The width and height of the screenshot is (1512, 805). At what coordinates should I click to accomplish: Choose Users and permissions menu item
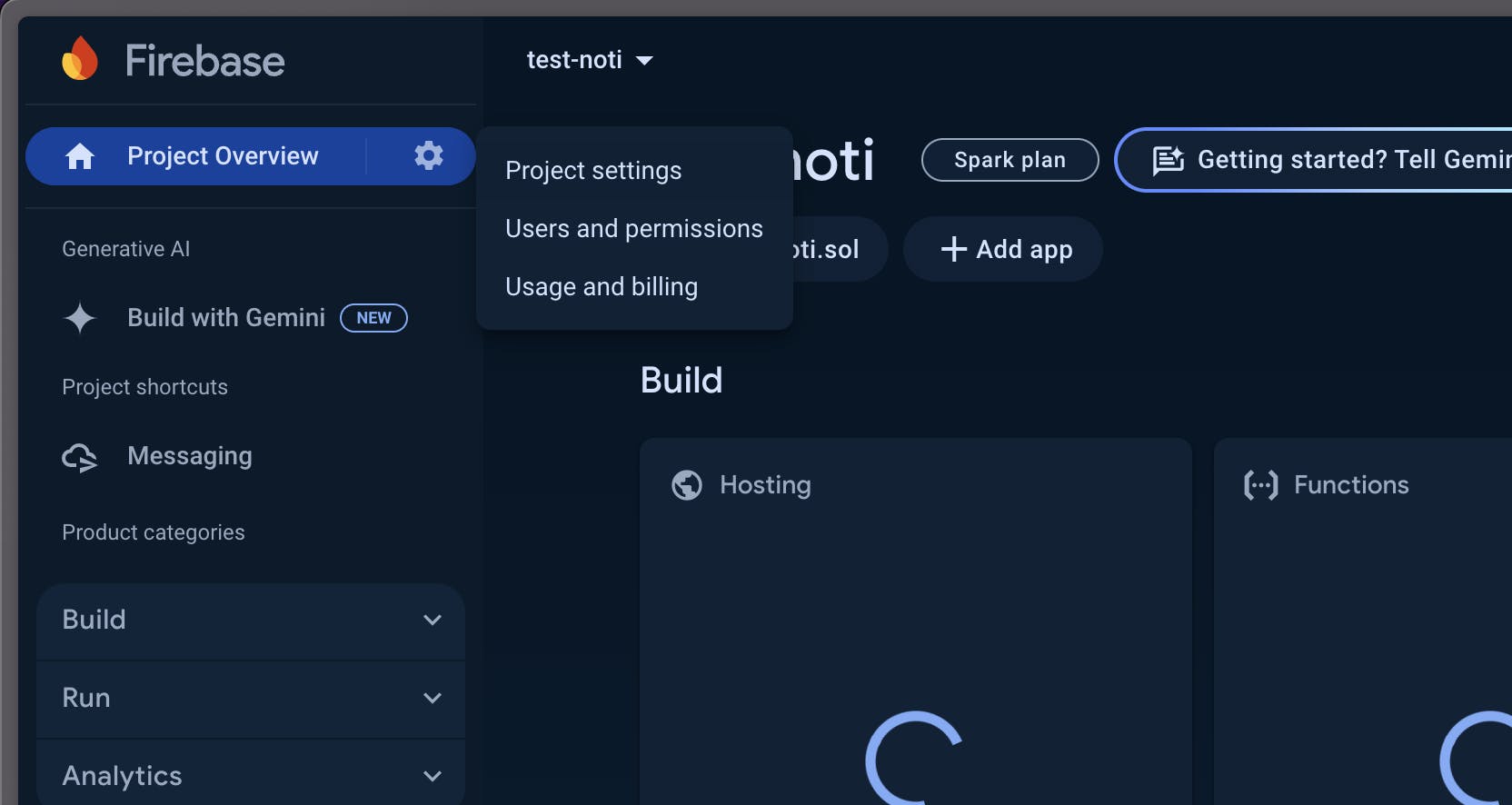pyautogui.click(x=634, y=229)
